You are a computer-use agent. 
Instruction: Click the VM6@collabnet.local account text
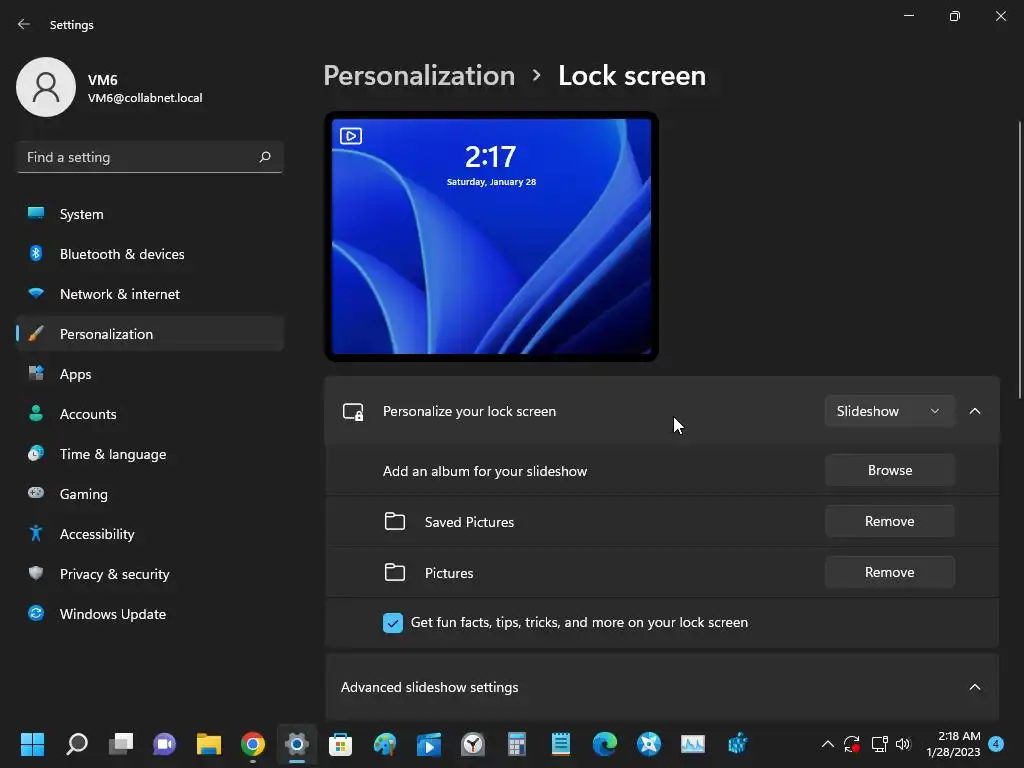pyautogui.click(x=145, y=98)
